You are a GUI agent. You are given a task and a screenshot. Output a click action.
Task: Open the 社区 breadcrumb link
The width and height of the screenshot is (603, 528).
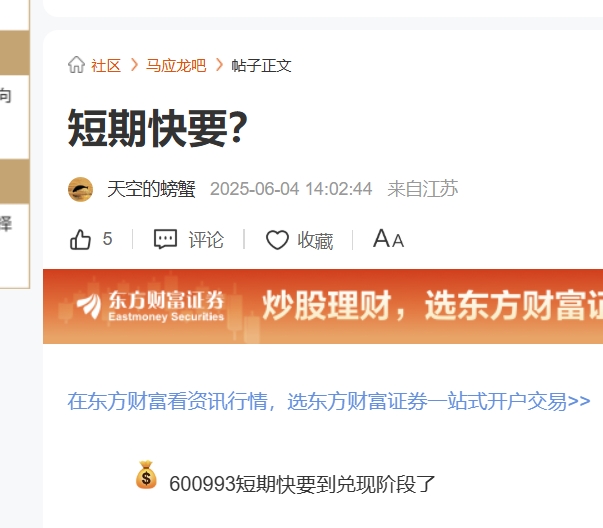(106, 66)
